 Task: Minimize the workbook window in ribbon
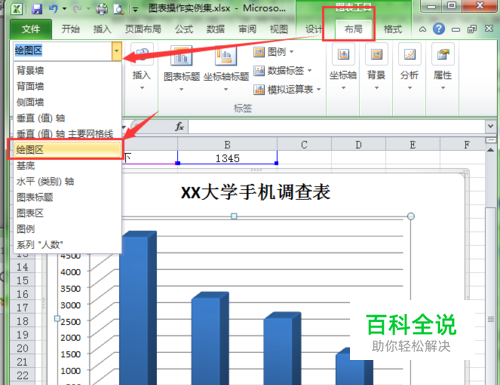[x=456, y=30]
